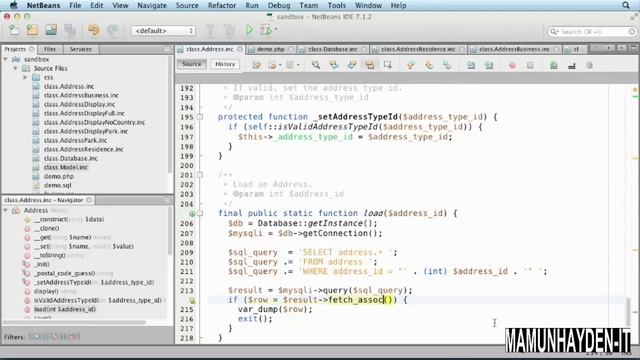
Task: Open dropdown arrow beside the second editor toolbar icon
Action: [x=280, y=65]
